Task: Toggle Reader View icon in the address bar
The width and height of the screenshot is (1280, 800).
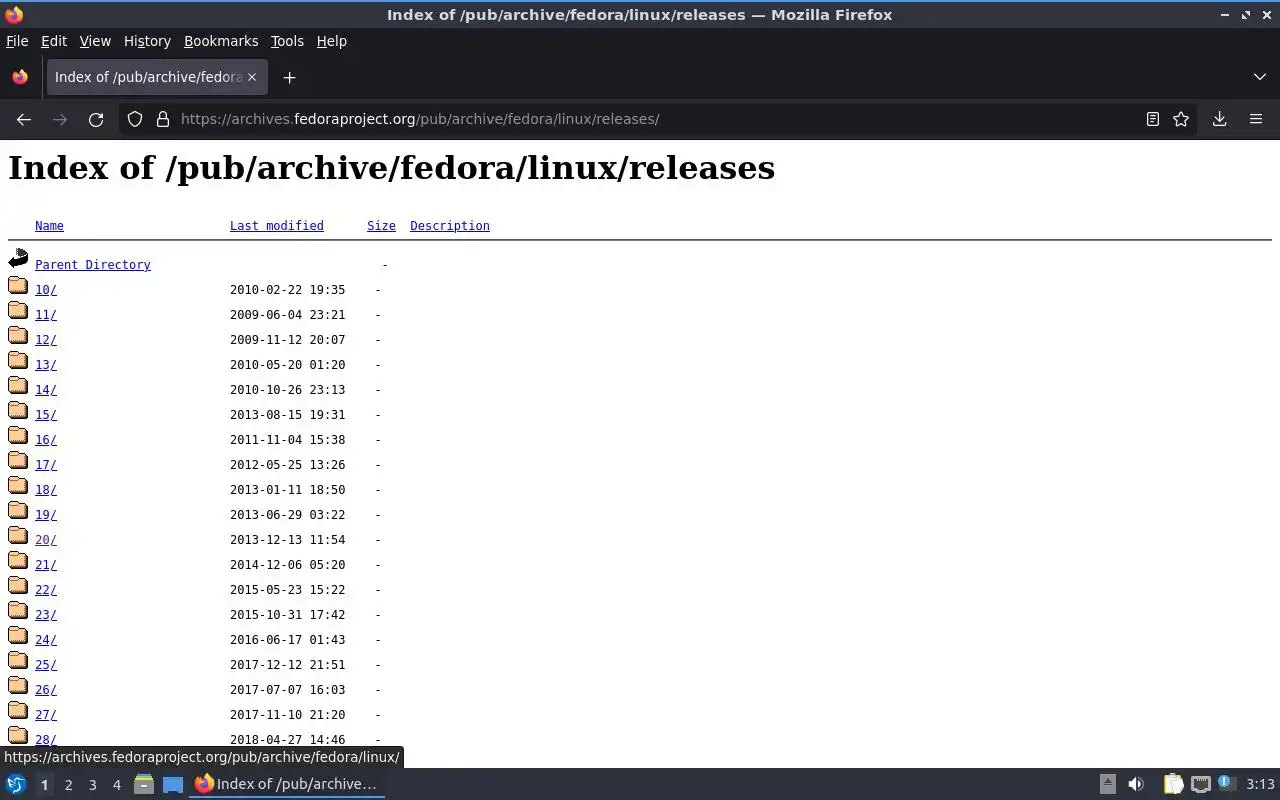Action: (x=1153, y=119)
